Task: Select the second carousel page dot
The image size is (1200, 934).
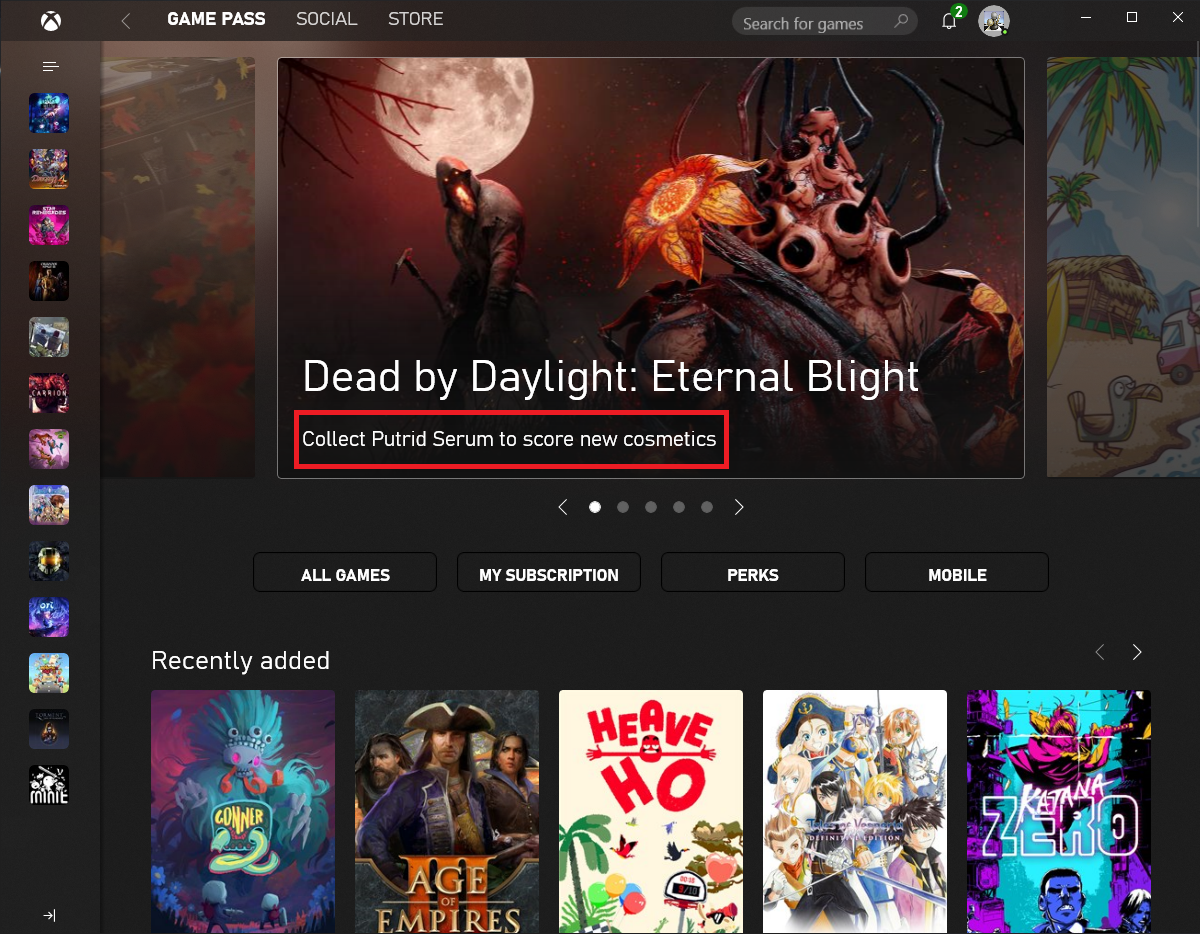Action: 623,507
